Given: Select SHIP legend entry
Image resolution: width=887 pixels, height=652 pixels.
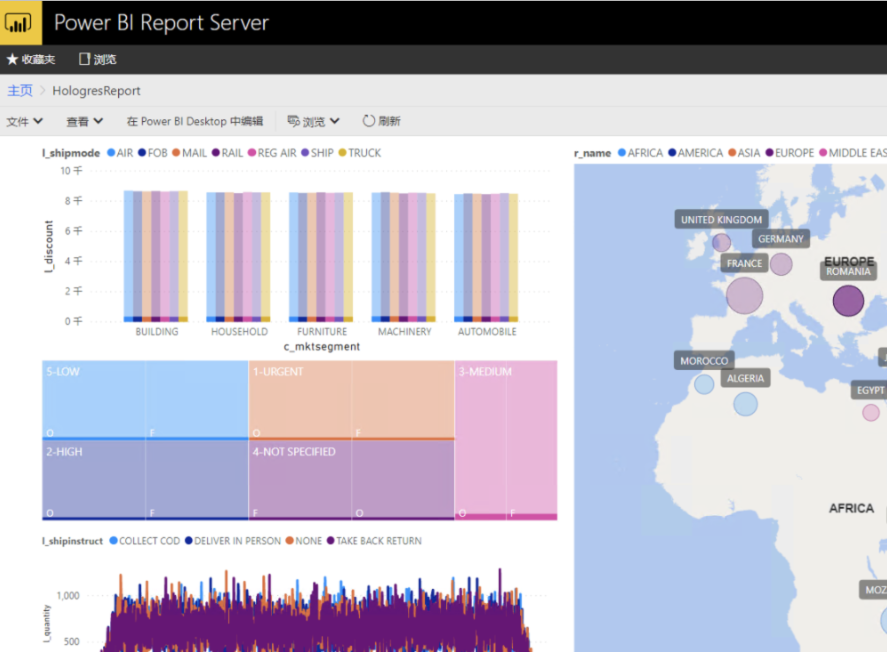Looking at the screenshot, I should point(317,153).
